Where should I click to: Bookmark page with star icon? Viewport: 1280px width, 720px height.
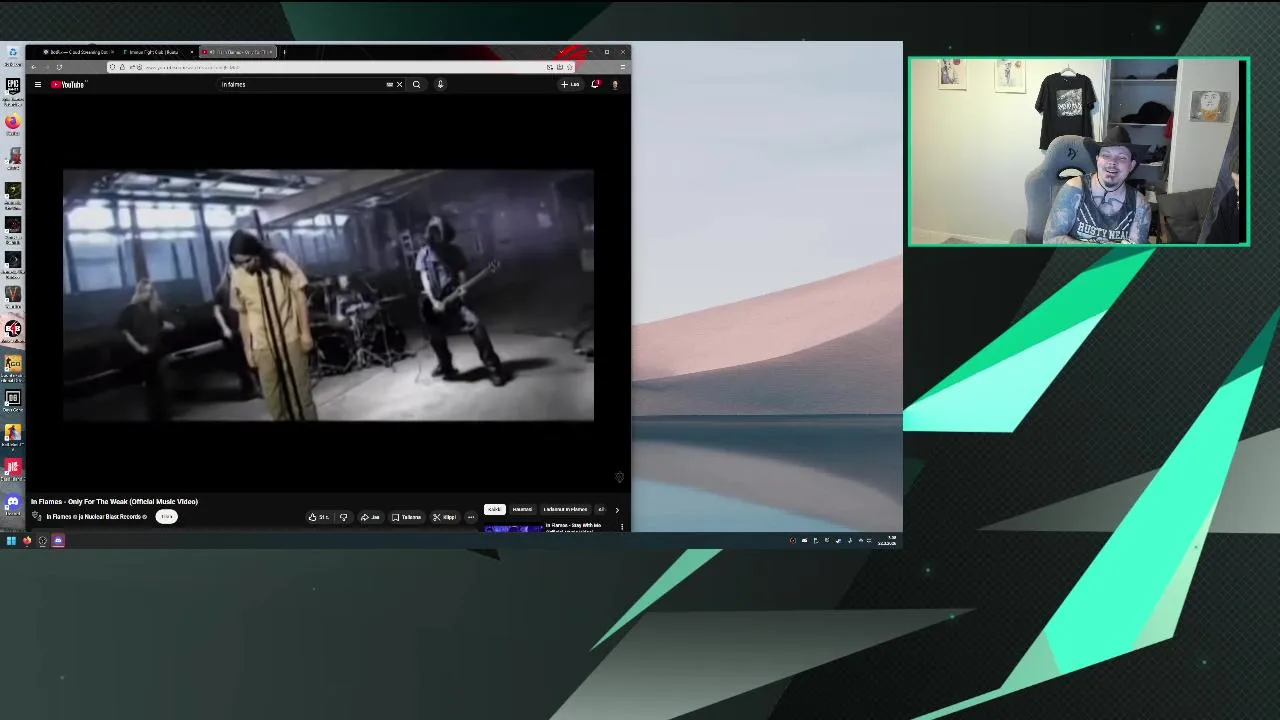[x=570, y=67]
